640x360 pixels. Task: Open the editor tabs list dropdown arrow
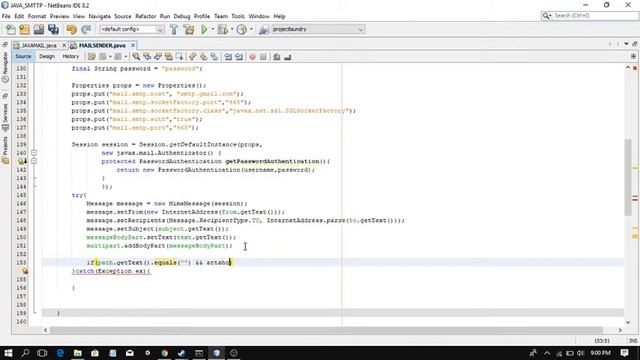click(626, 44)
